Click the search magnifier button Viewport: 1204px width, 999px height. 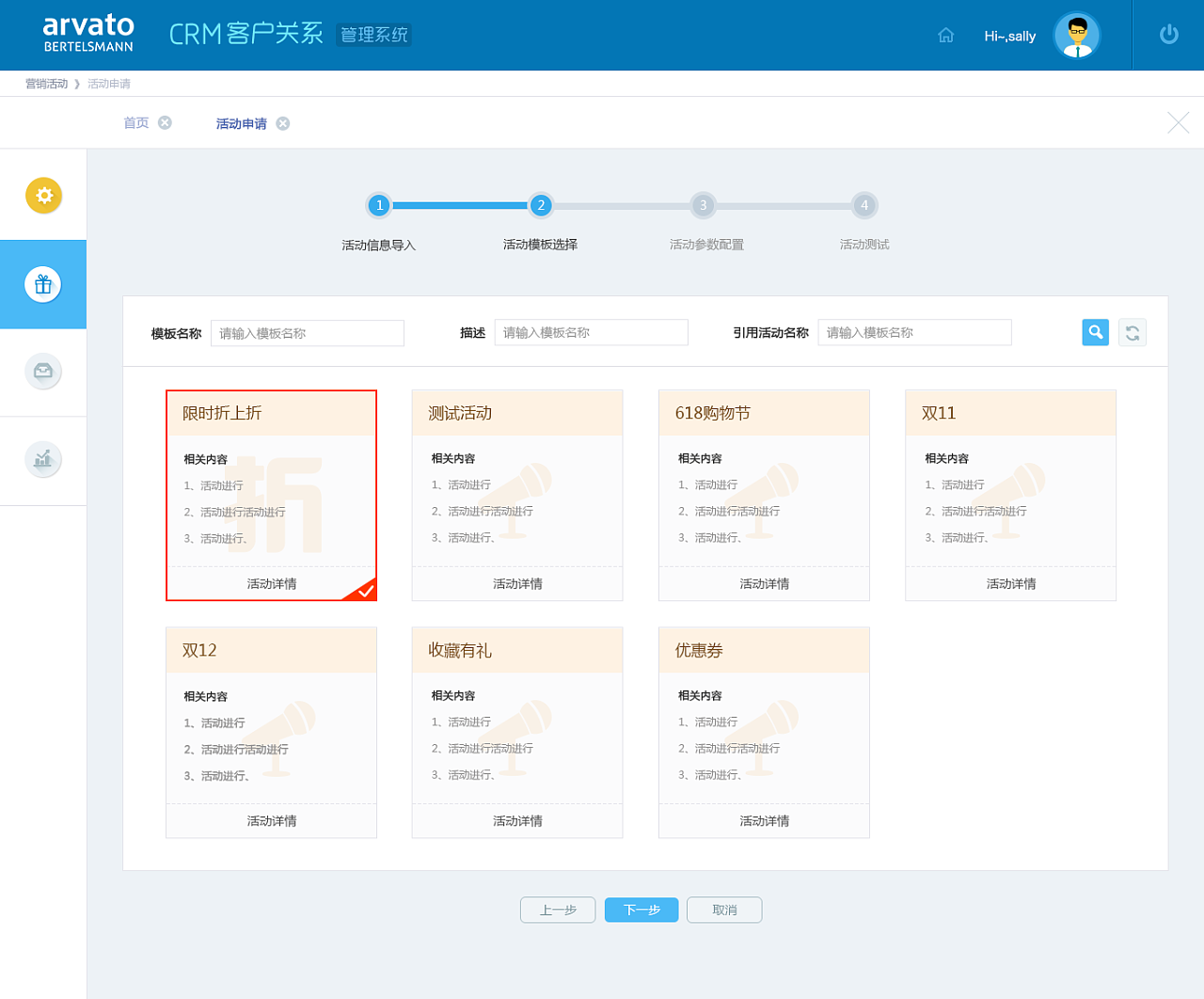1095,332
